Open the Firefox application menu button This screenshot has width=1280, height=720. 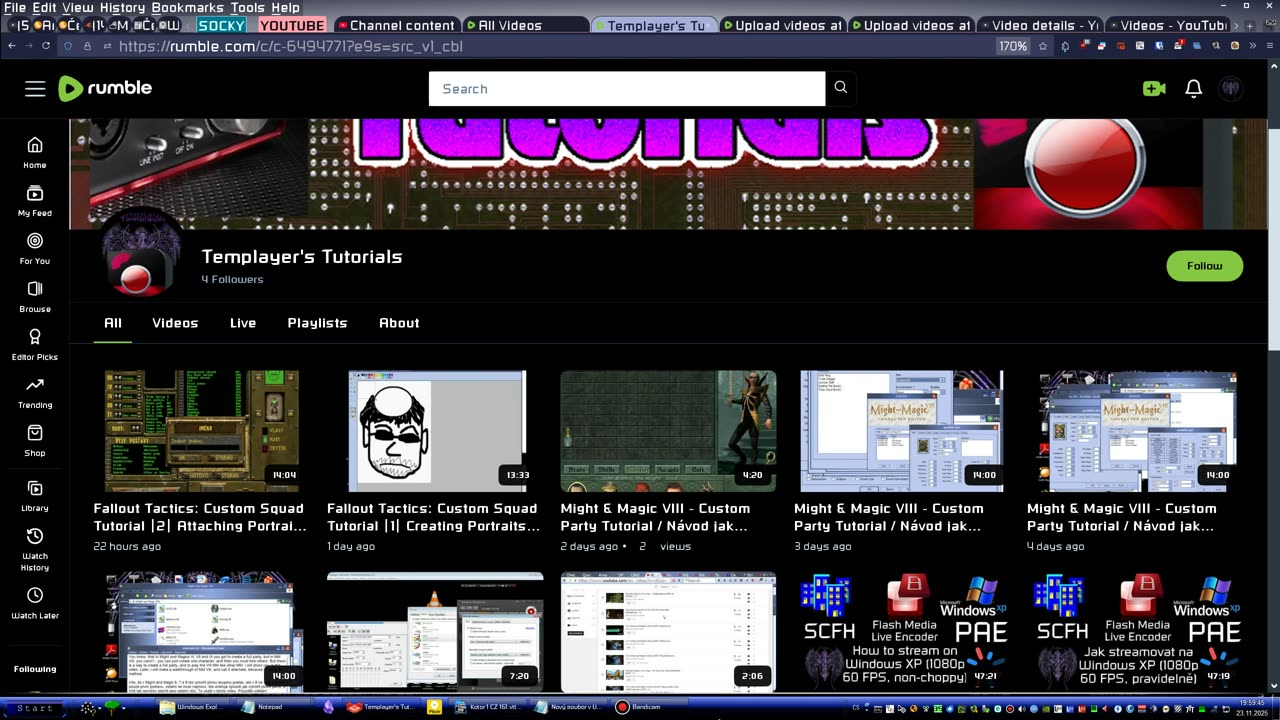1271,46
